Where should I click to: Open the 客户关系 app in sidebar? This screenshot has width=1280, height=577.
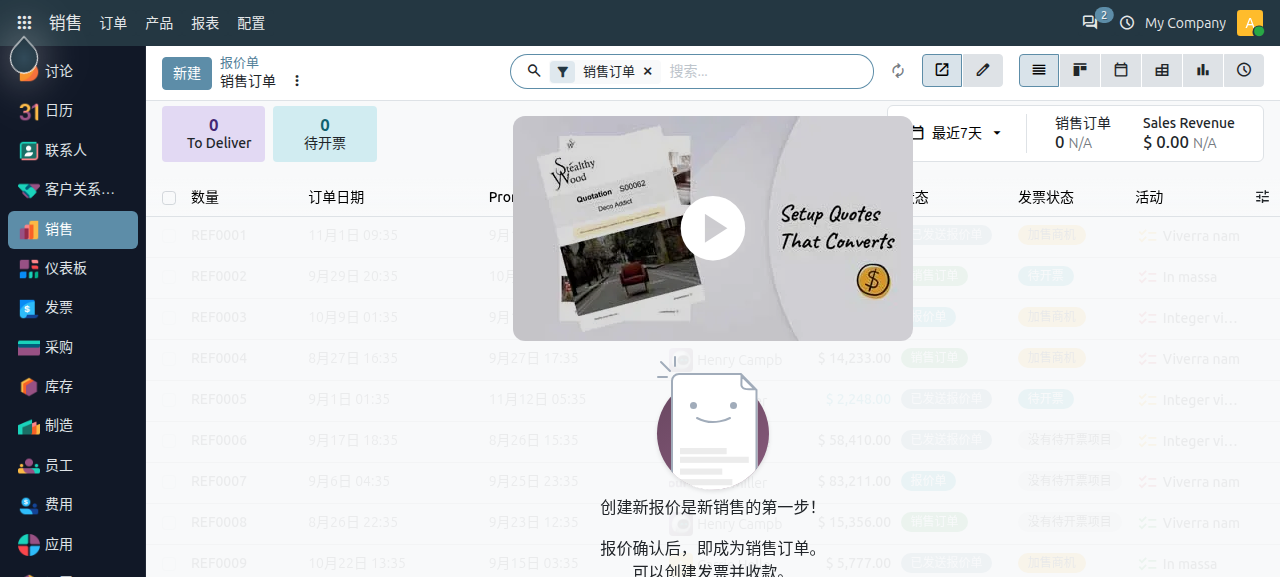point(73,189)
